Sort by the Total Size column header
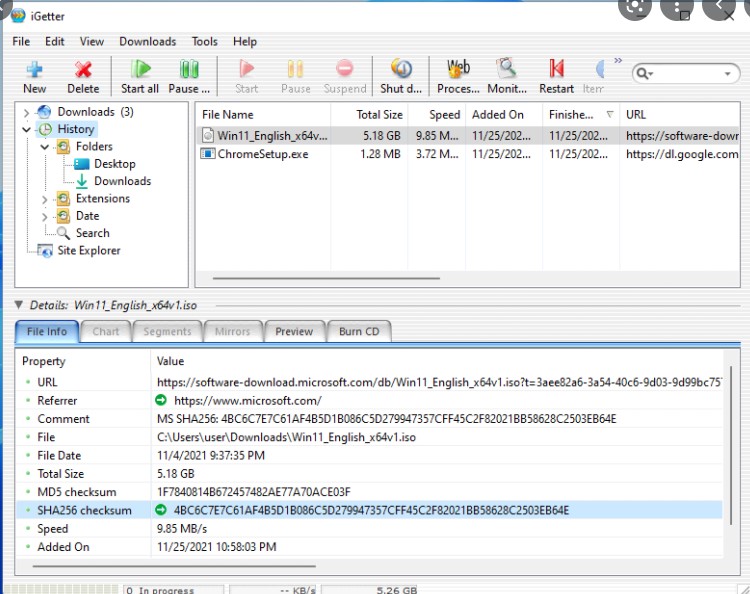750x594 pixels. [369, 115]
